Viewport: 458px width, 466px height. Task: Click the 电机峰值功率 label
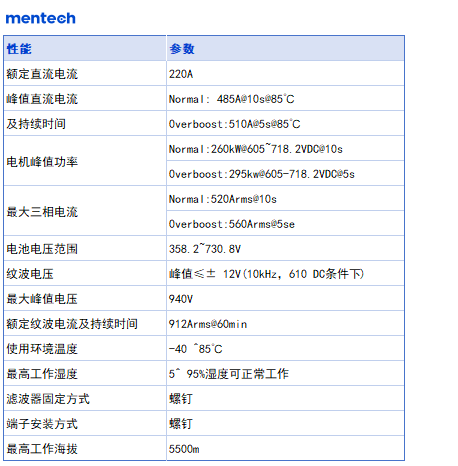(42, 161)
